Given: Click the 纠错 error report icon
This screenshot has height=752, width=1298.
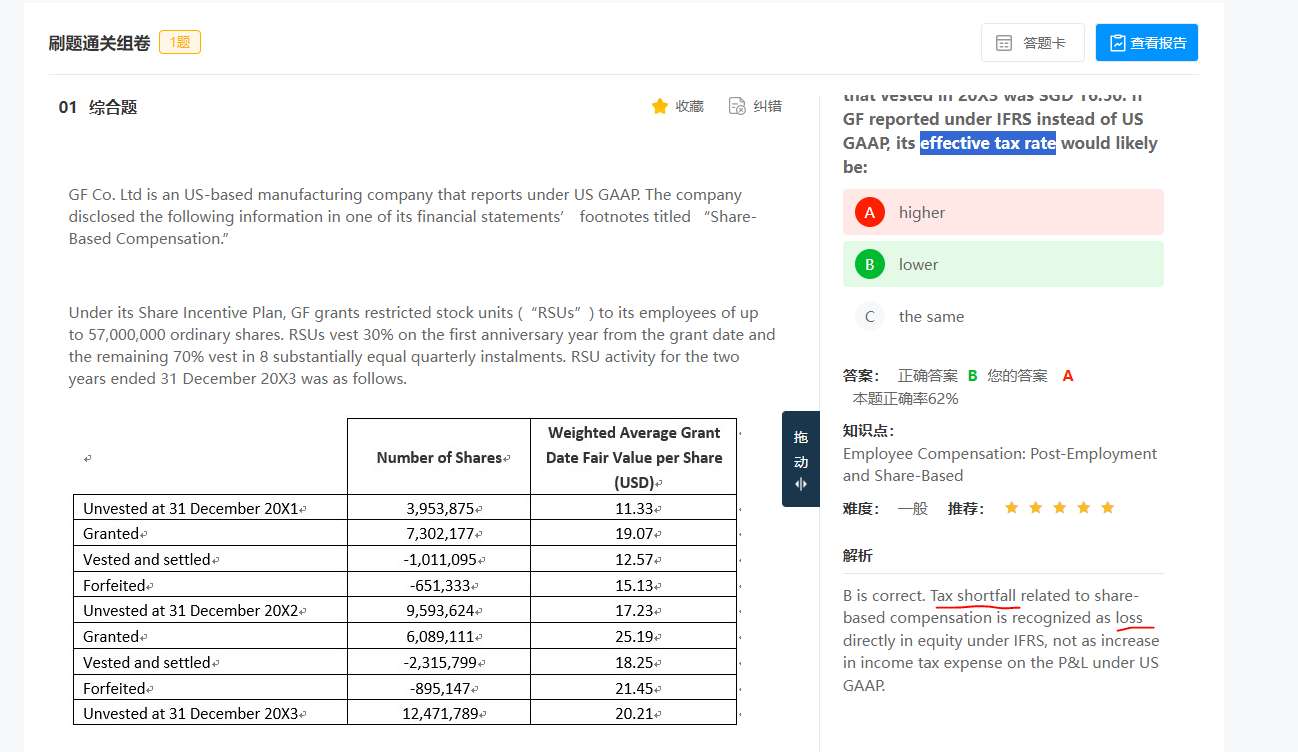Looking at the screenshot, I should (737, 106).
